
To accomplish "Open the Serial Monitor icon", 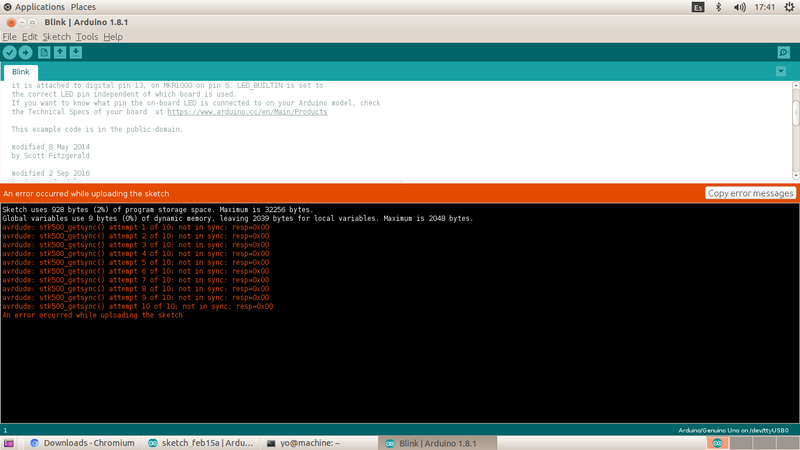I will pos(784,52).
